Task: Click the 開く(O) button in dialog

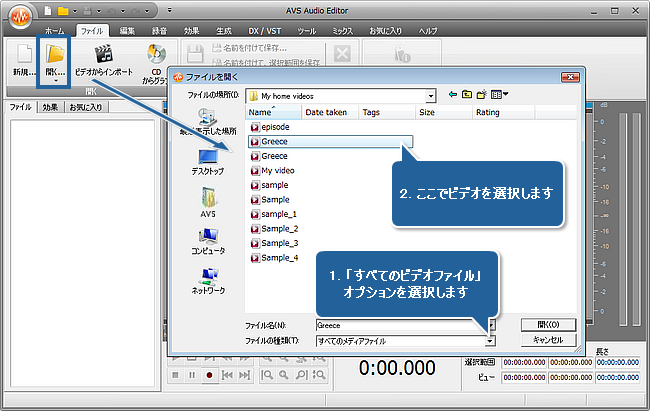Action: 548,325
